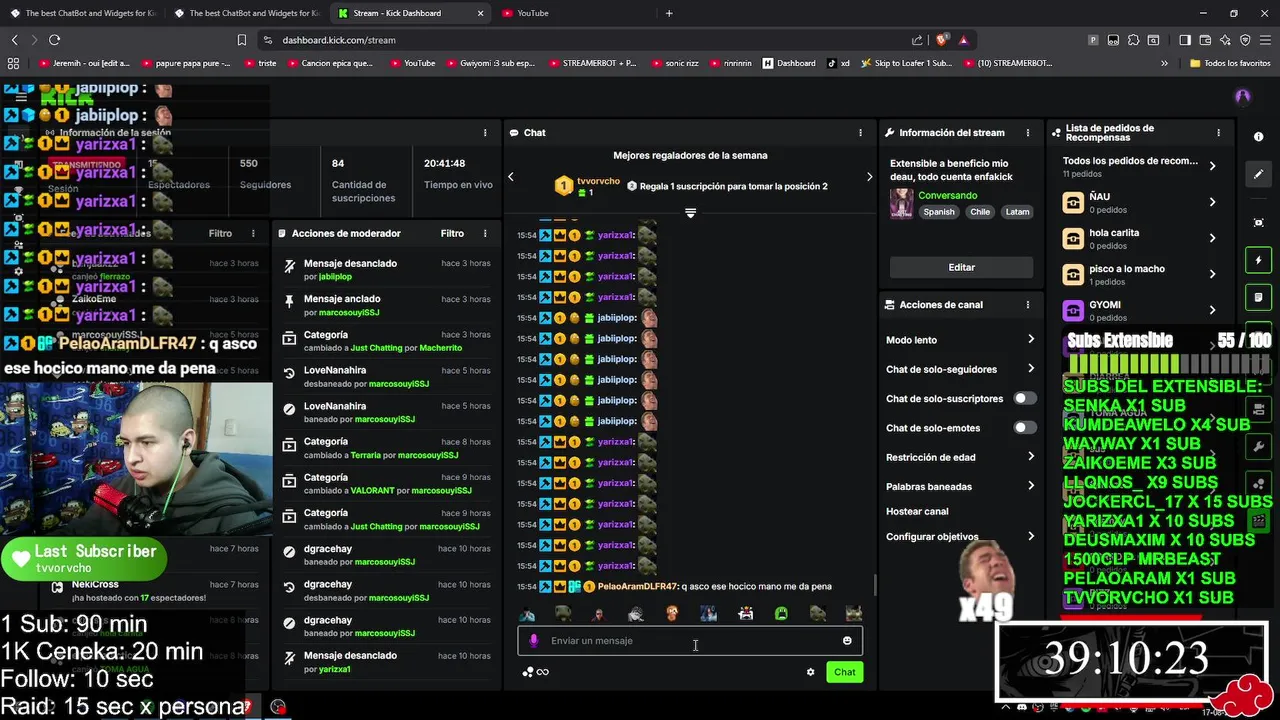
Task: Click the info icon in right sidebar
Action: click(x=1258, y=136)
